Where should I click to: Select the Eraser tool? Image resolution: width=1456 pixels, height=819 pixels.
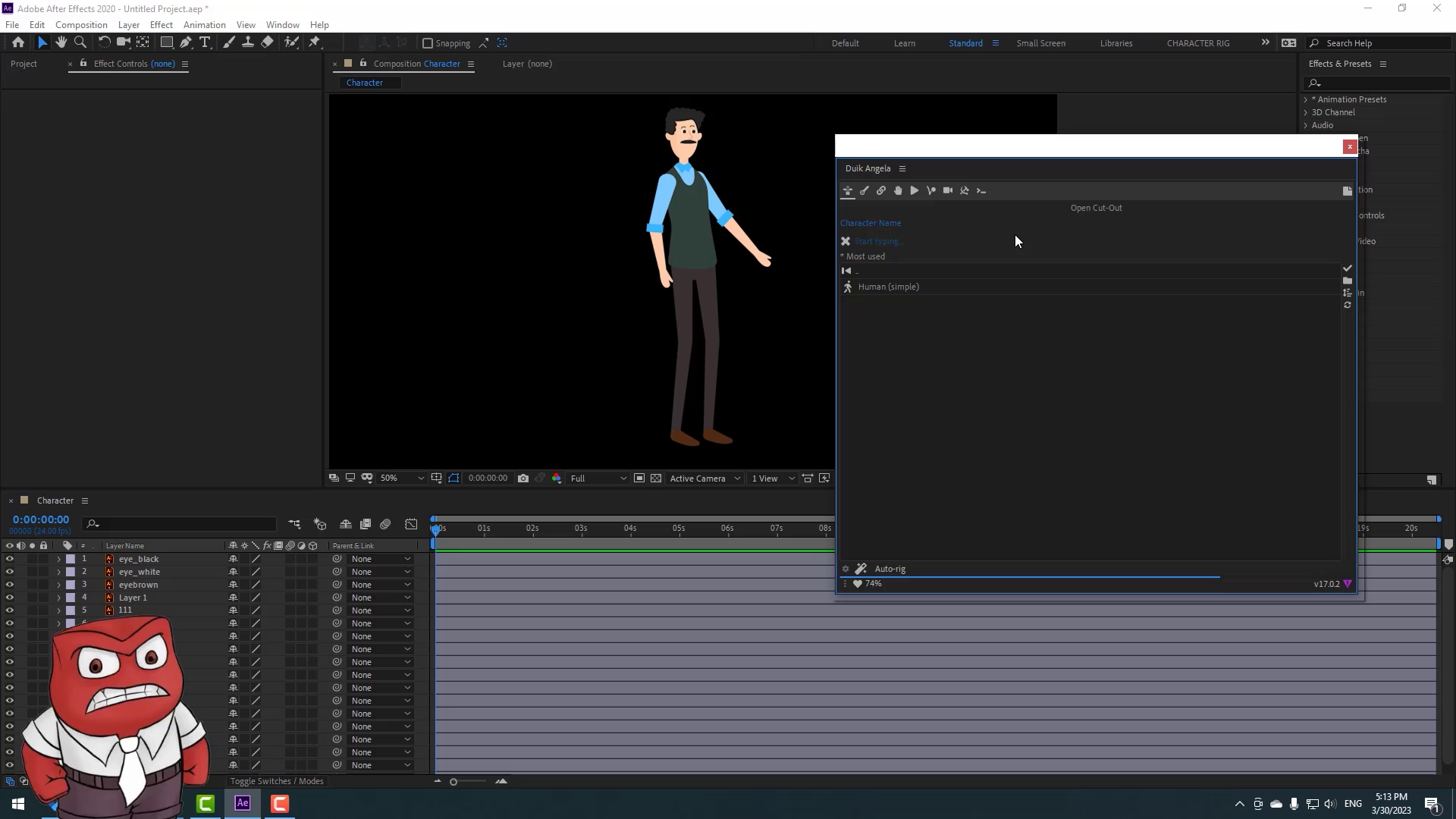tap(267, 42)
